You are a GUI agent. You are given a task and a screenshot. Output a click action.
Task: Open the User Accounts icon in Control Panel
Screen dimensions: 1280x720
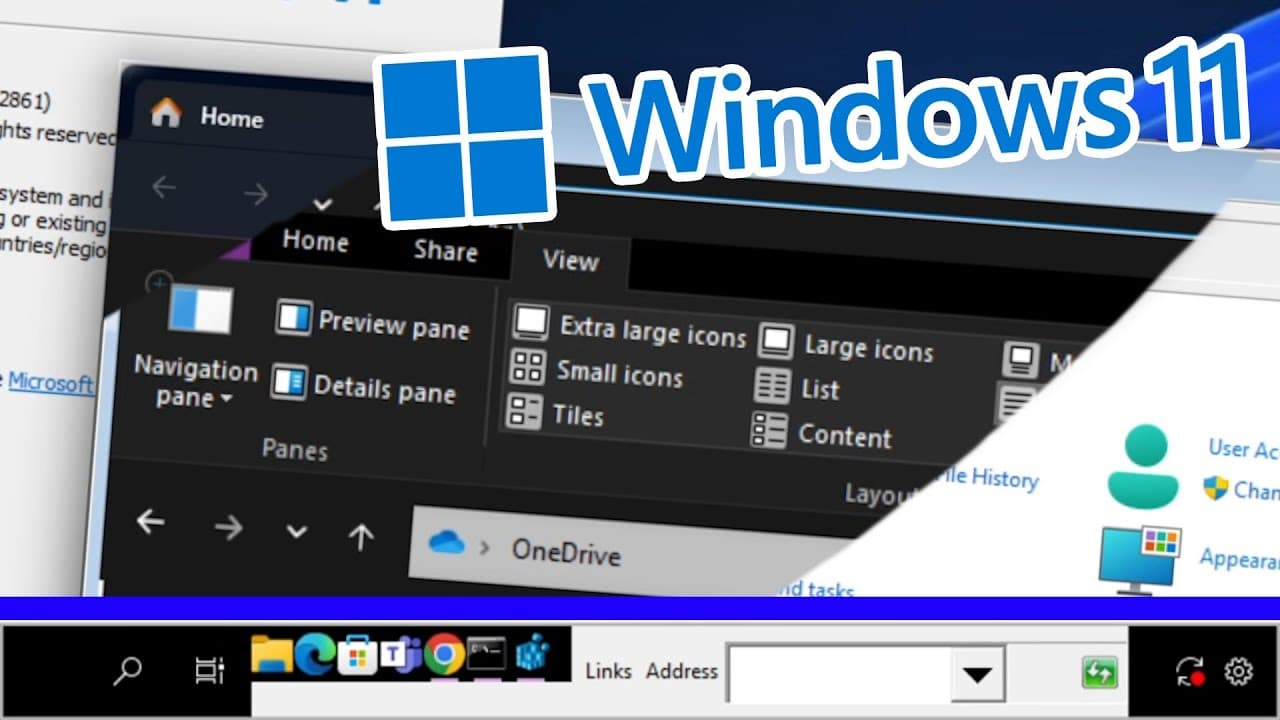coord(1143,465)
